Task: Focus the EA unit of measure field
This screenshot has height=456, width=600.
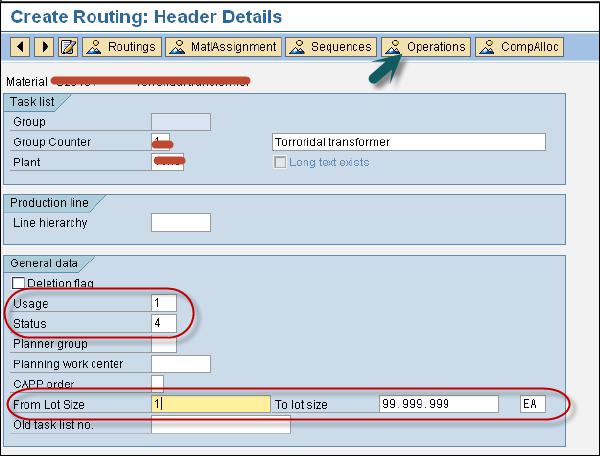Action: click(533, 404)
